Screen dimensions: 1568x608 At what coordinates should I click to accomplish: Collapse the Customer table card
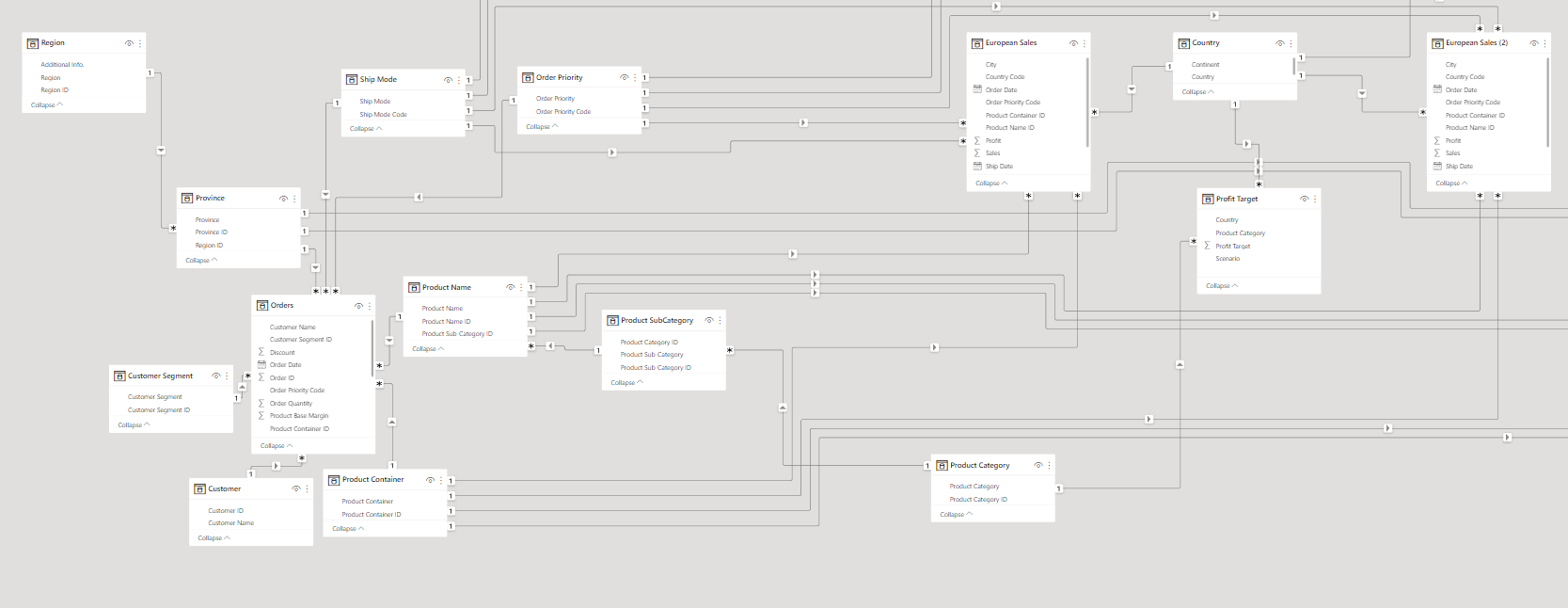pos(214,538)
